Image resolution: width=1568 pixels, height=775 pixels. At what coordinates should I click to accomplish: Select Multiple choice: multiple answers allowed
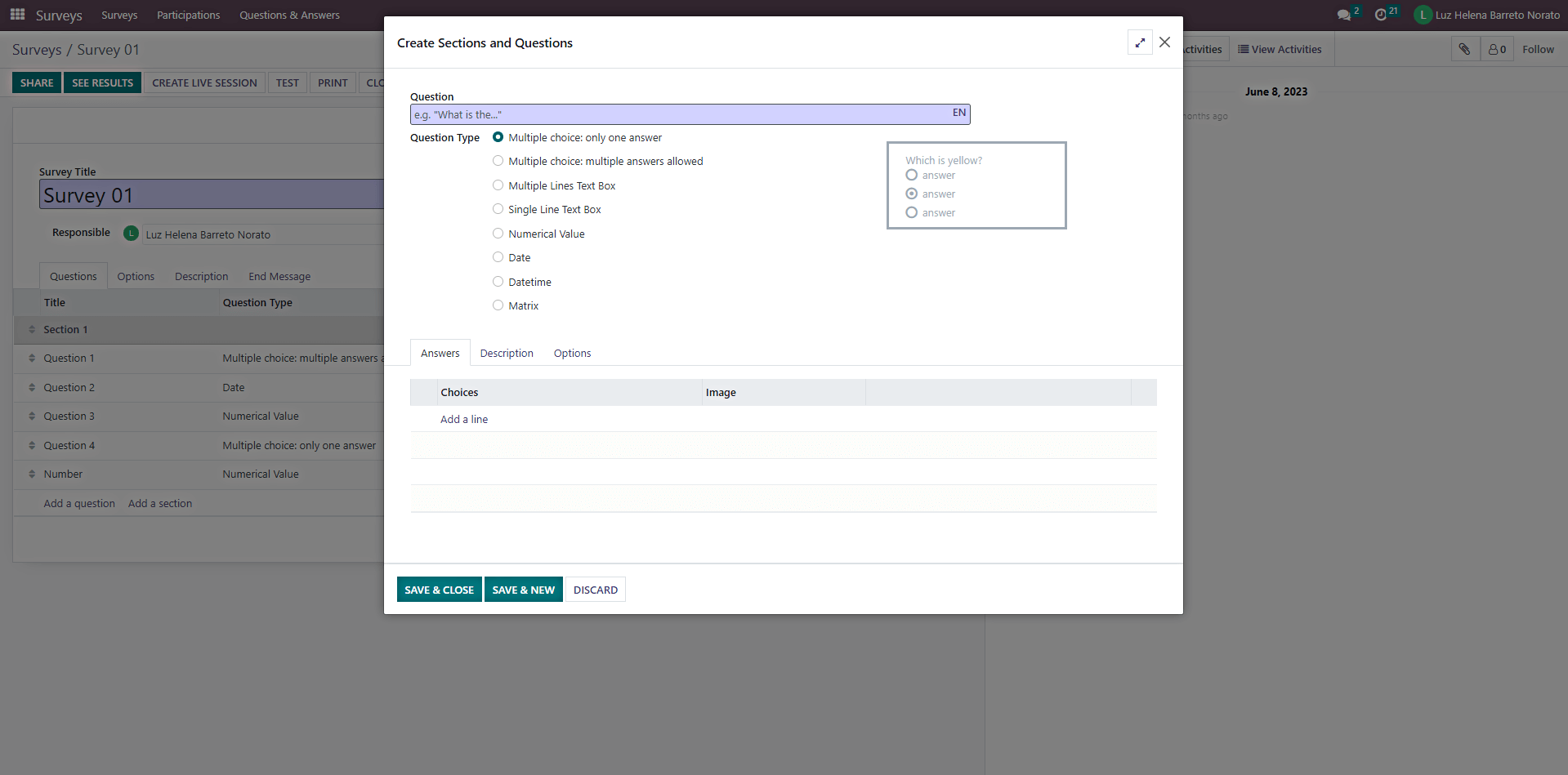point(498,161)
